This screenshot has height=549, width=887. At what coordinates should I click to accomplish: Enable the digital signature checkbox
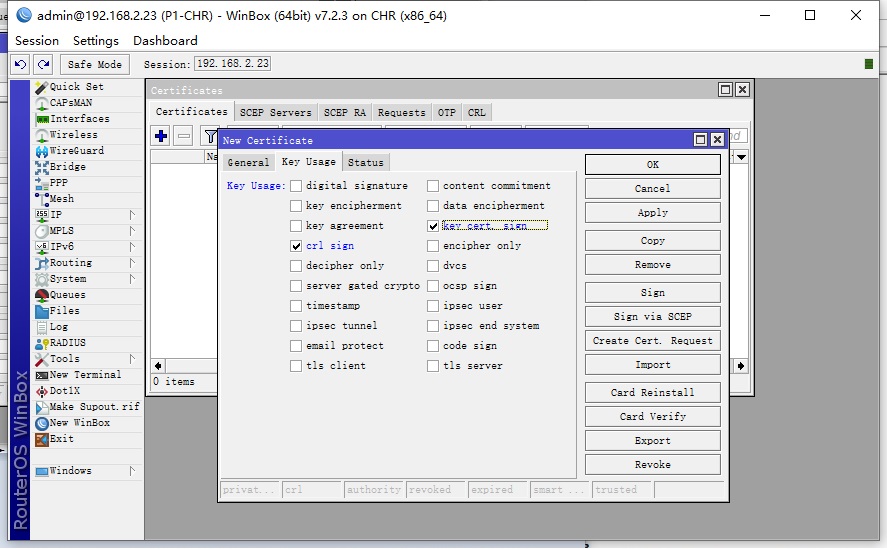[296, 186]
